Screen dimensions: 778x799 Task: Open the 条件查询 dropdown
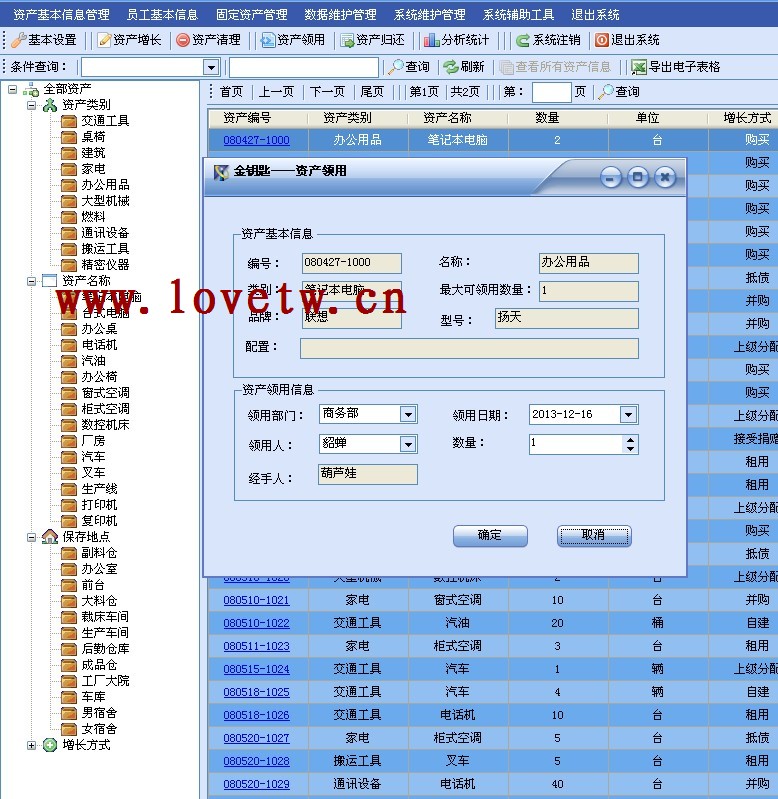[x=211, y=67]
